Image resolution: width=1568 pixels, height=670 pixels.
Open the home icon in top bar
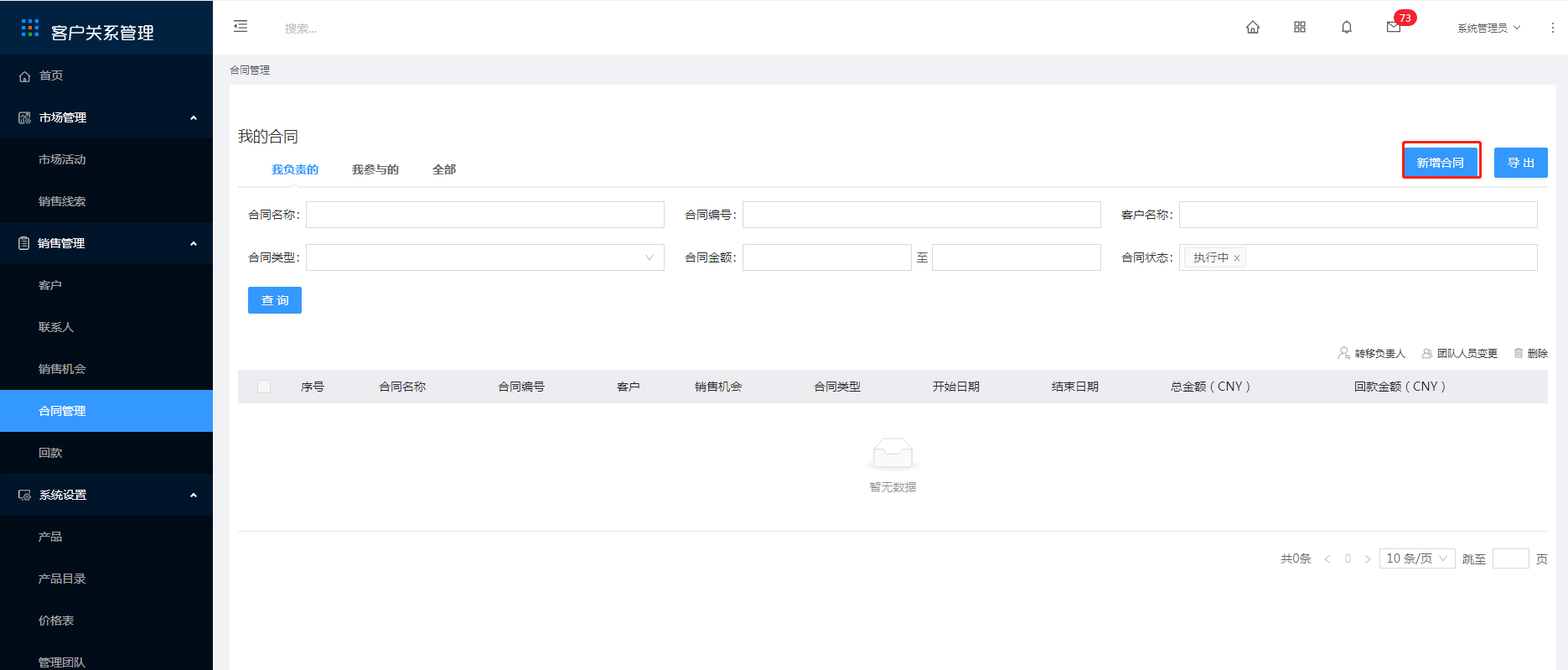pyautogui.click(x=1253, y=27)
